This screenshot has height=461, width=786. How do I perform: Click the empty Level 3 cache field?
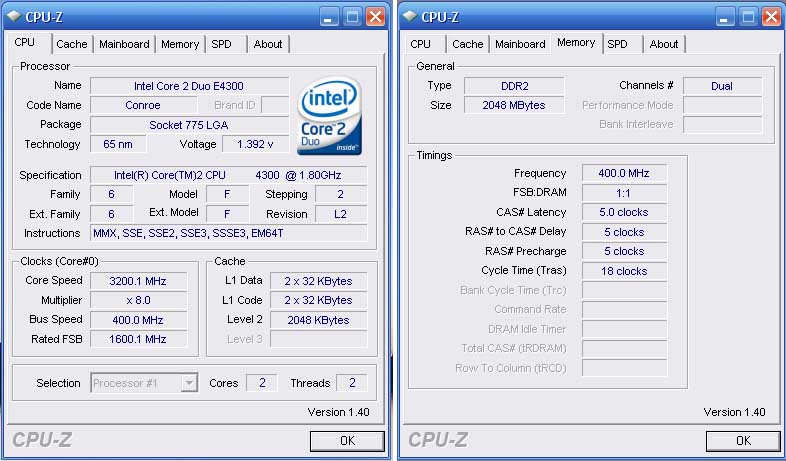(318, 339)
